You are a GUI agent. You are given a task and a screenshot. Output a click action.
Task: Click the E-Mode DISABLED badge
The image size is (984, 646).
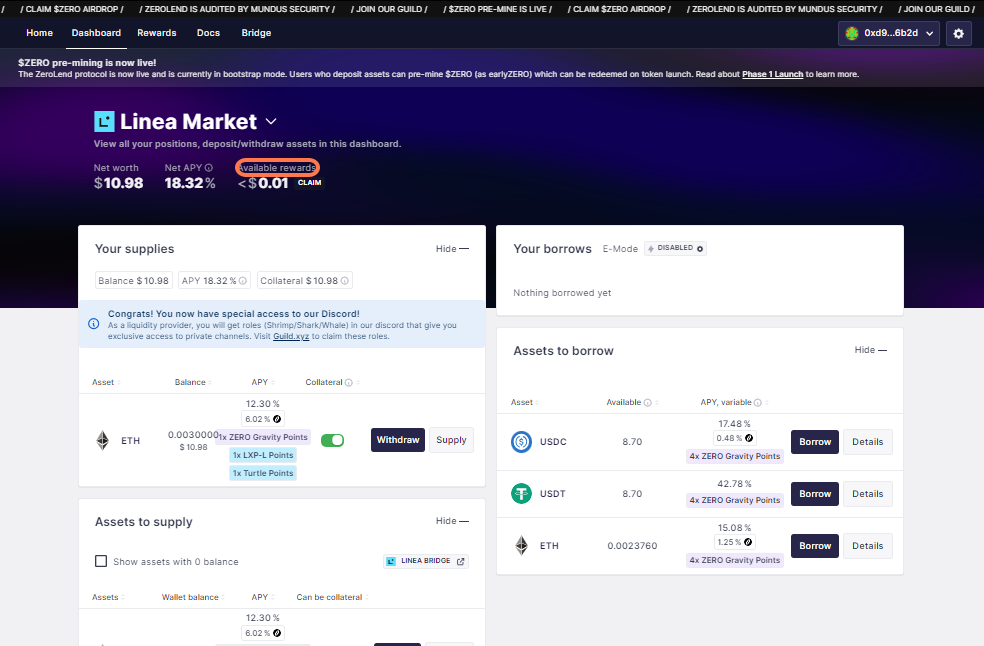(x=675, y=249)
